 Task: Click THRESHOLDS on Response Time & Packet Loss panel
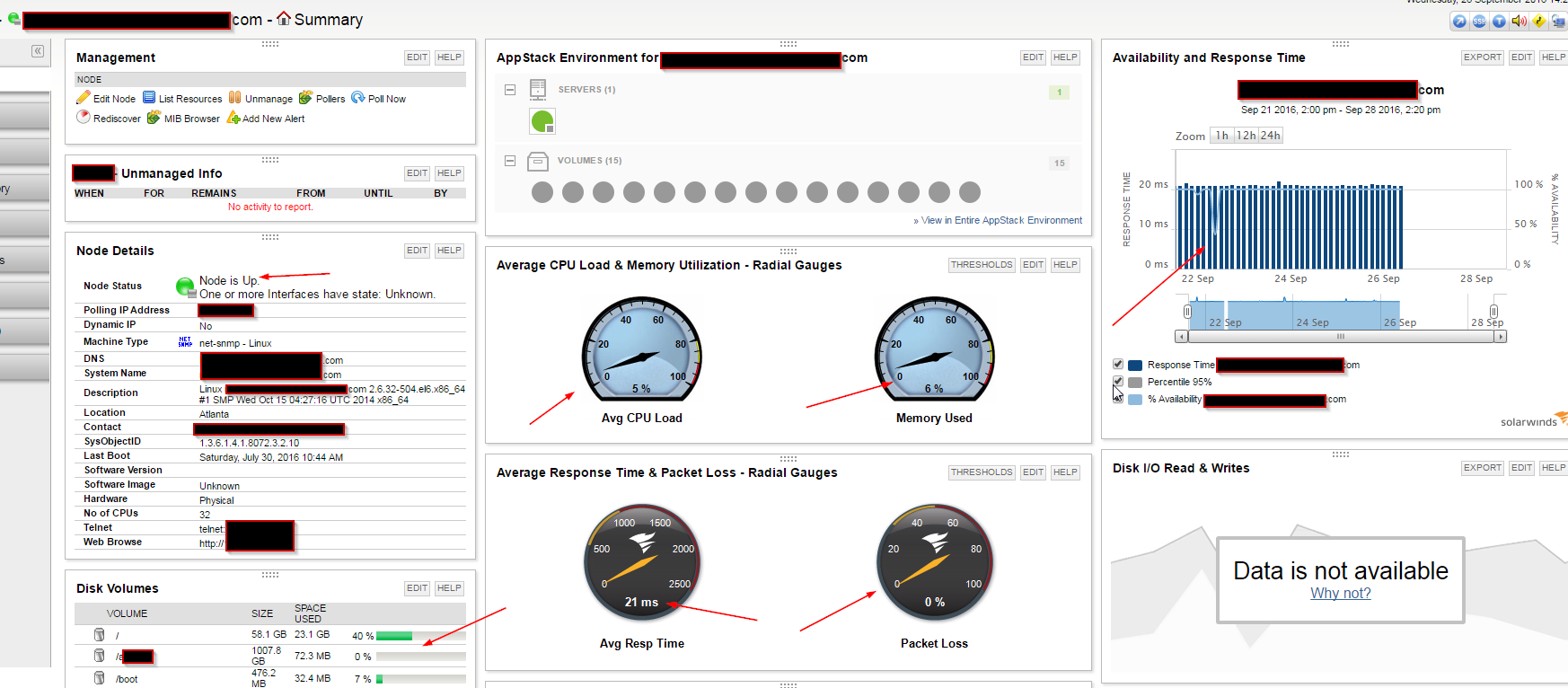click(x=982, y=472)
